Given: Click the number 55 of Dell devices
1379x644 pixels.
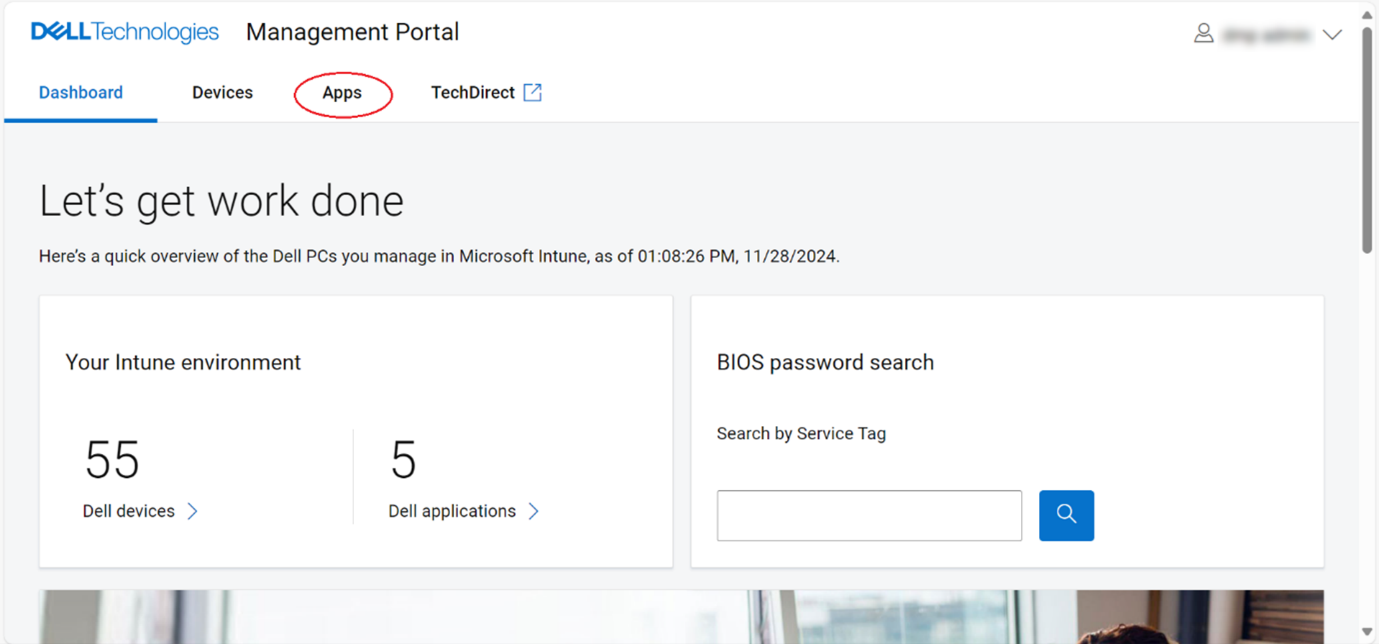Looking at the screenshot, I should (x=112, y=460).
